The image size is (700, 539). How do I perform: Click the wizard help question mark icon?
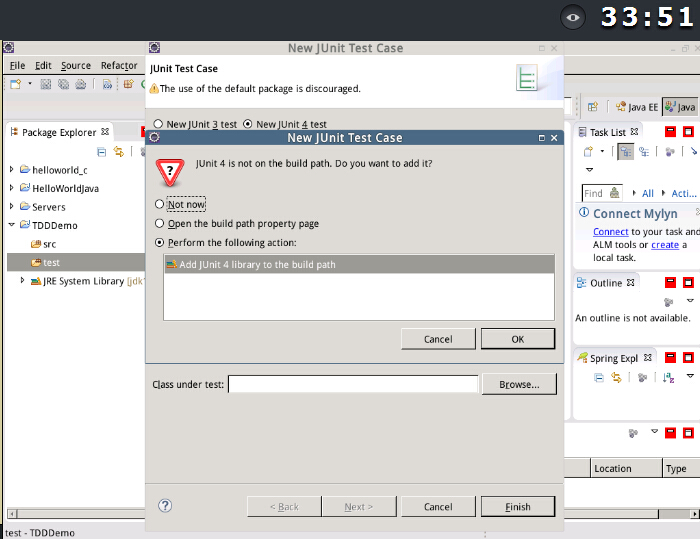pyautogui.click(x=165, y=506)
